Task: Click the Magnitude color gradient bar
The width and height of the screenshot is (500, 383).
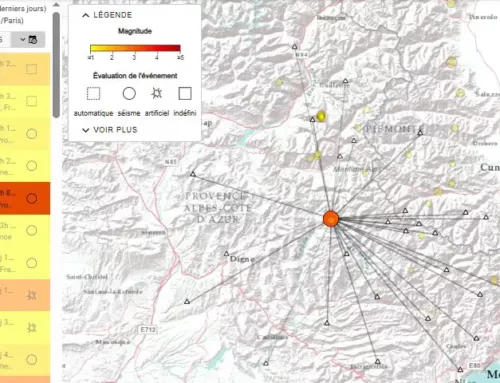Action: point(135,48)
